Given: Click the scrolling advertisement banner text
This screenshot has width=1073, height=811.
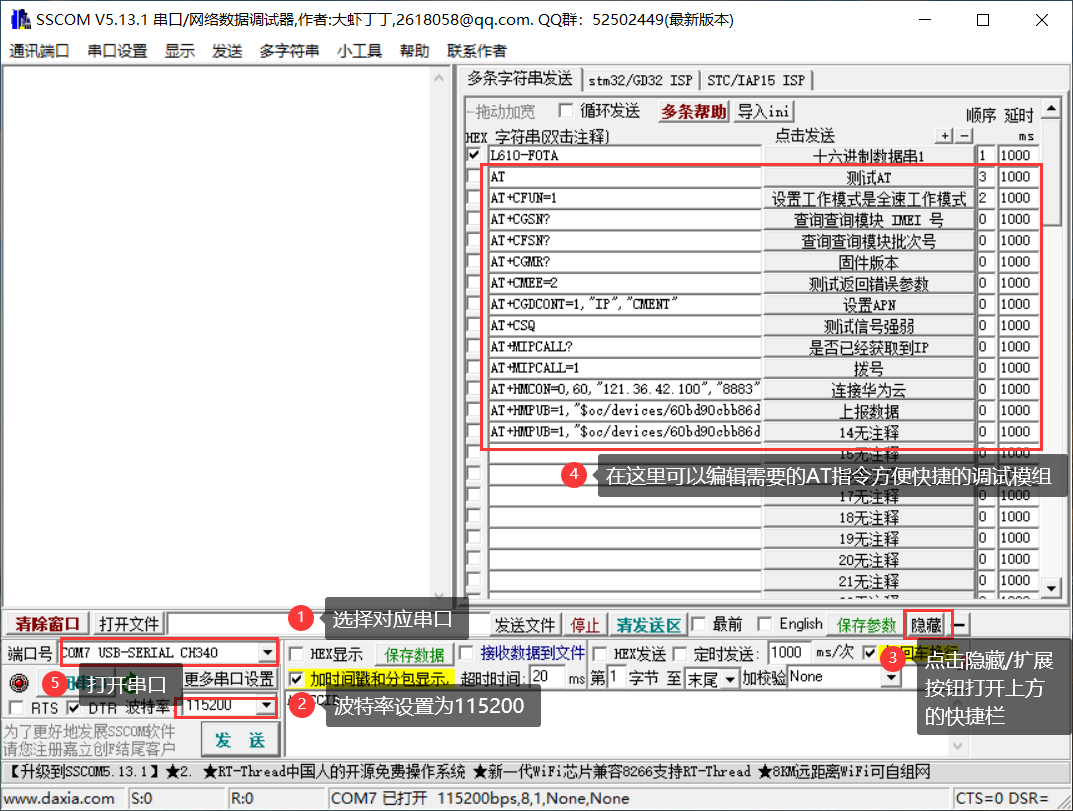Looking at the screenshot, I should [x=468, y=772].
